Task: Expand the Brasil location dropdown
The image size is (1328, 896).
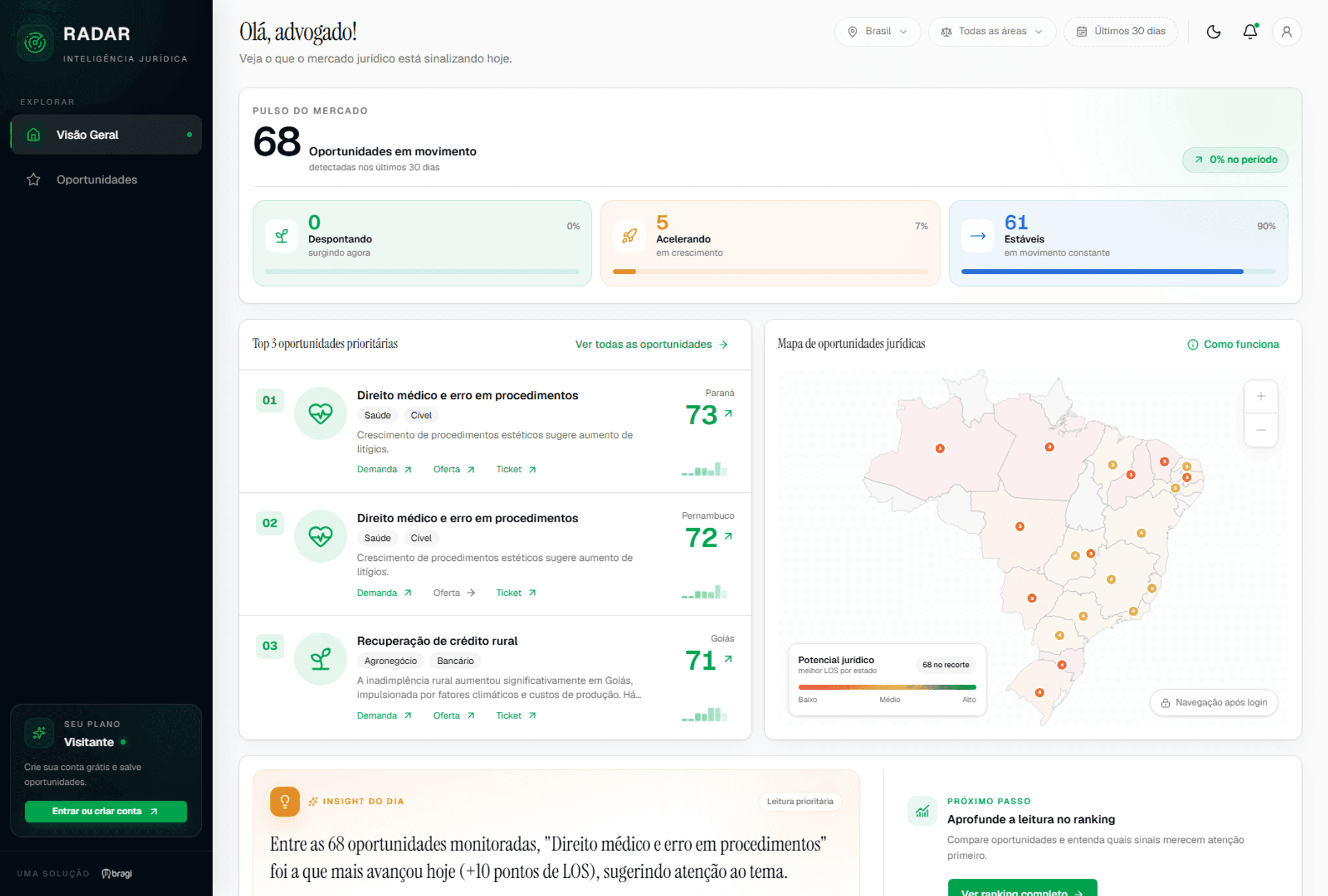Action: pos(878,32)
